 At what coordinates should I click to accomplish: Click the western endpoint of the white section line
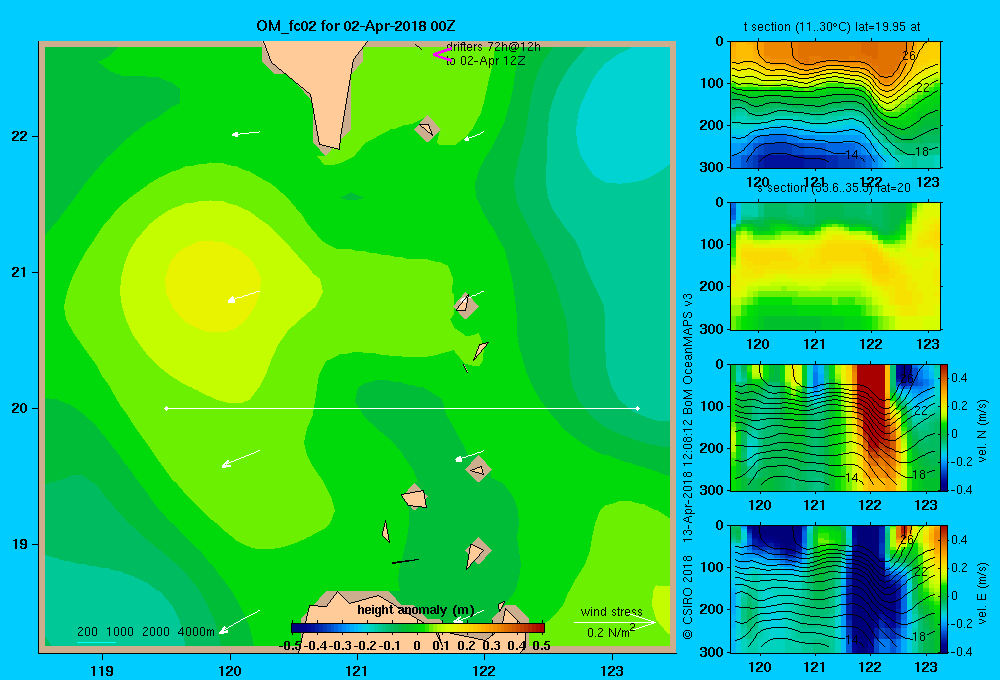pos(166,408)
